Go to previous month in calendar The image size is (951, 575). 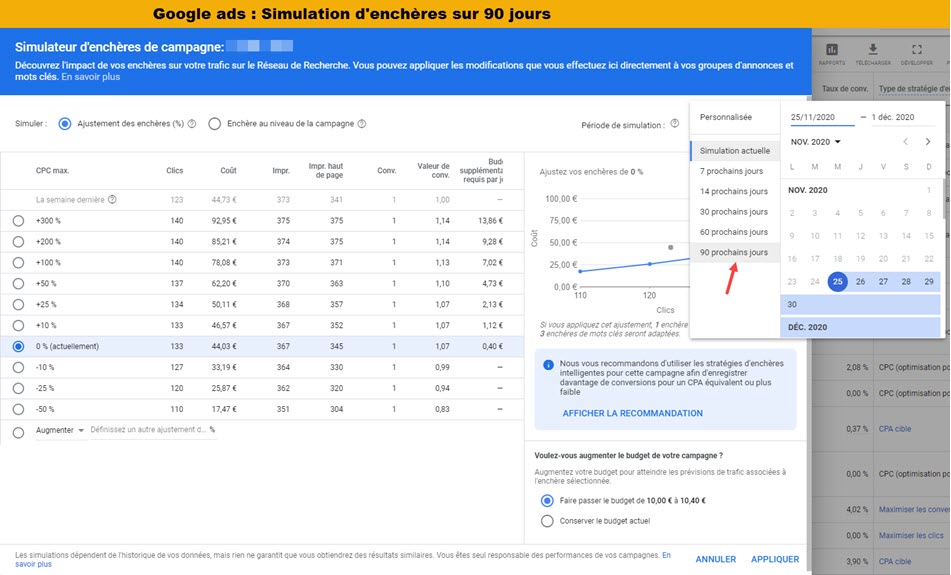[906, 142]
